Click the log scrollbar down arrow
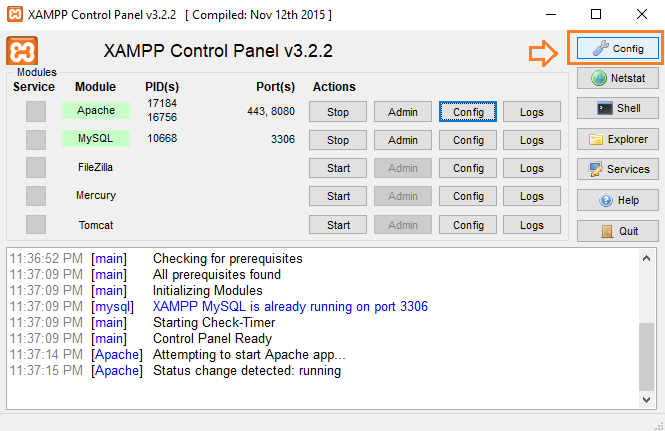The width and height of the screenshot is (665, 431). click(646, 400)
